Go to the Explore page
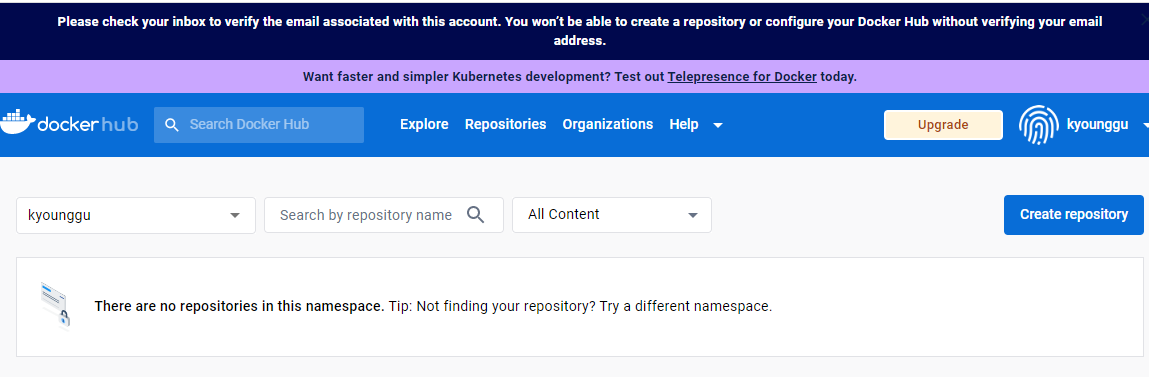This screenshot has width=1149, height=377. point(424,125)
